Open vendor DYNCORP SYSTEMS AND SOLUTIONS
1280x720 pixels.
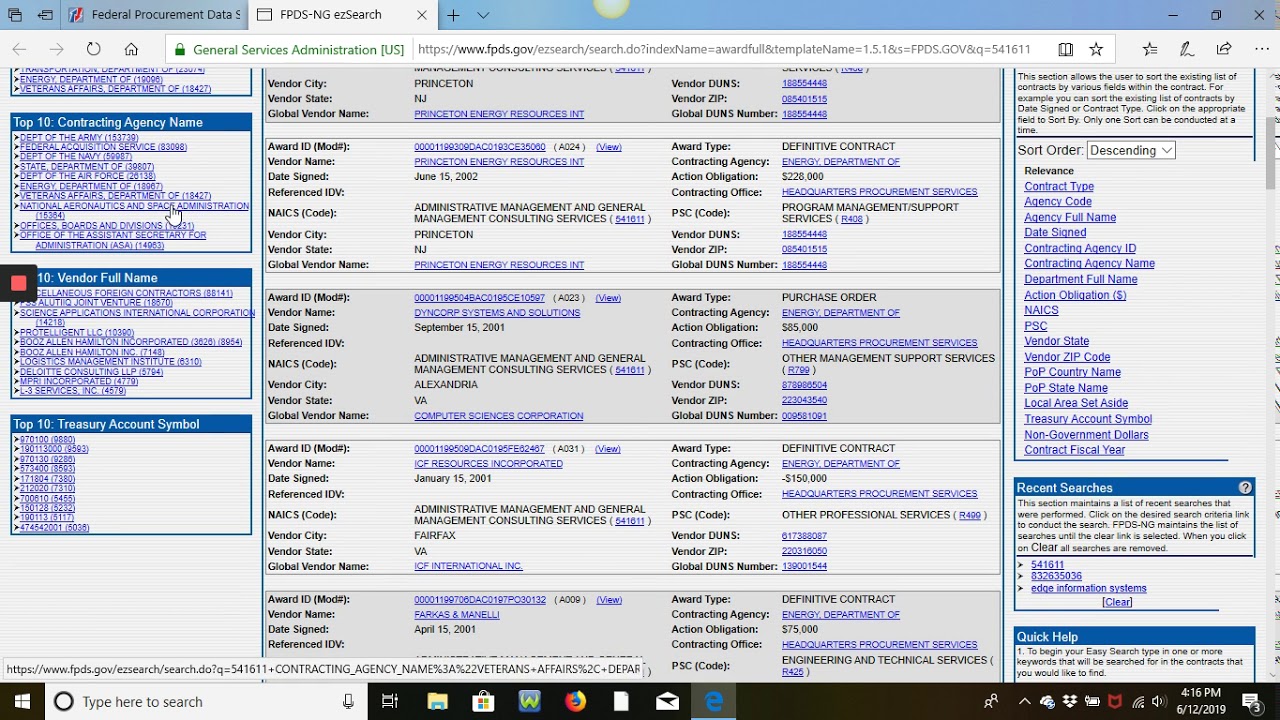point(497,313)
